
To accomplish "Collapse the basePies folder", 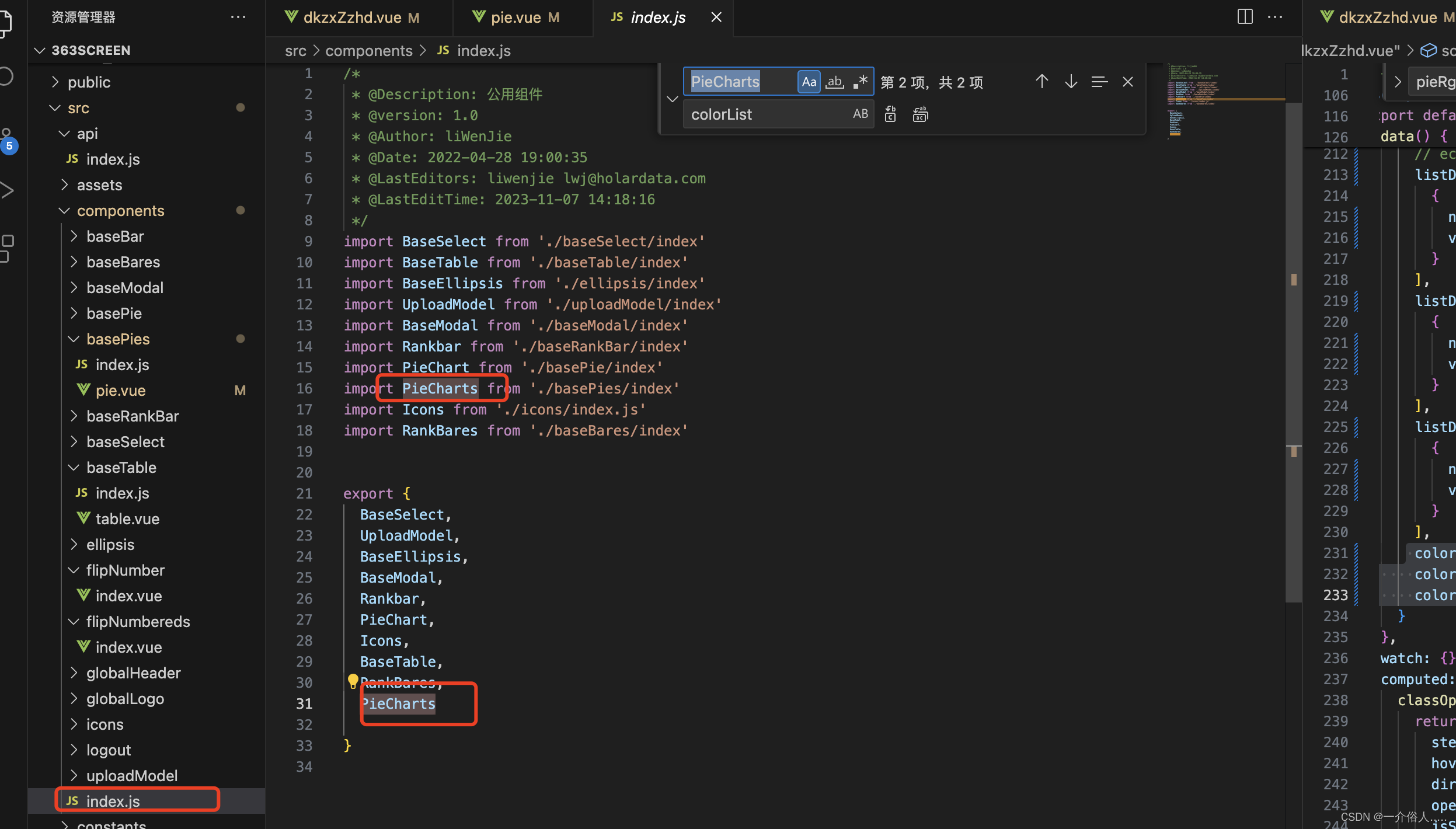I will [x=117, y=339].
